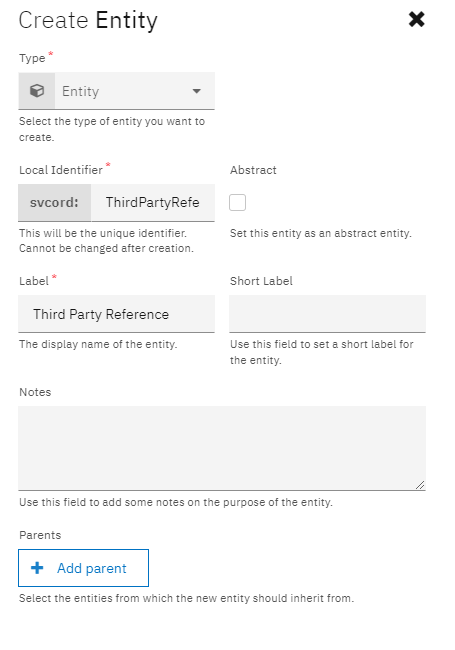Click the Add parent button
Image resolution: width=455 pixels, height=650 pixels.
point(83,568)
